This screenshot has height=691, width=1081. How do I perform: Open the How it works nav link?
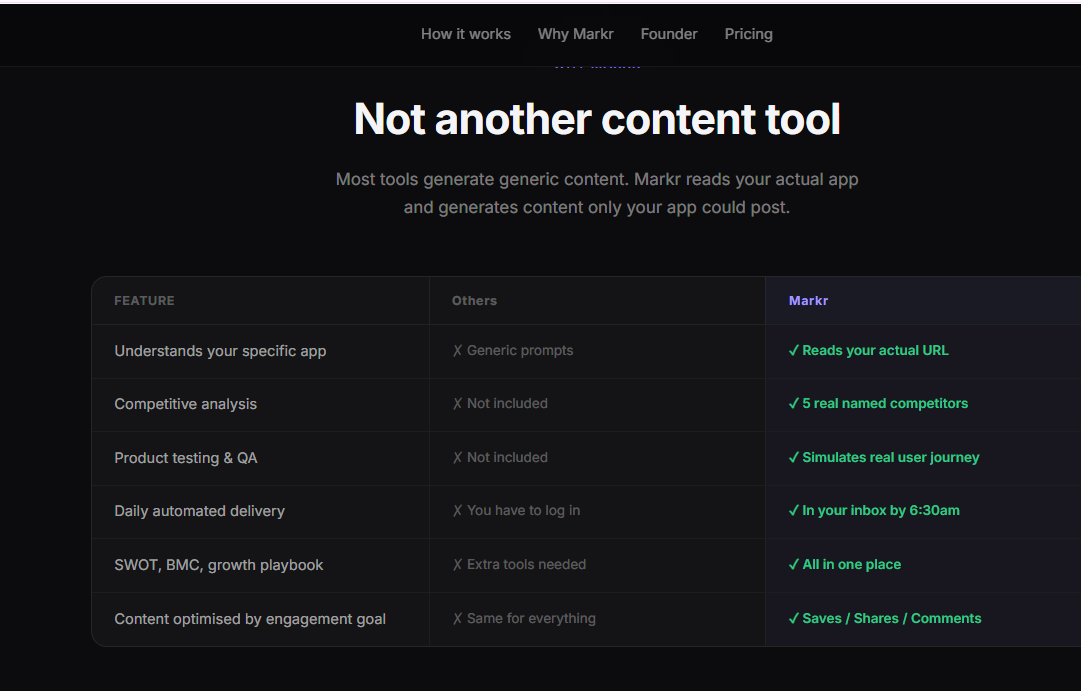465,34
